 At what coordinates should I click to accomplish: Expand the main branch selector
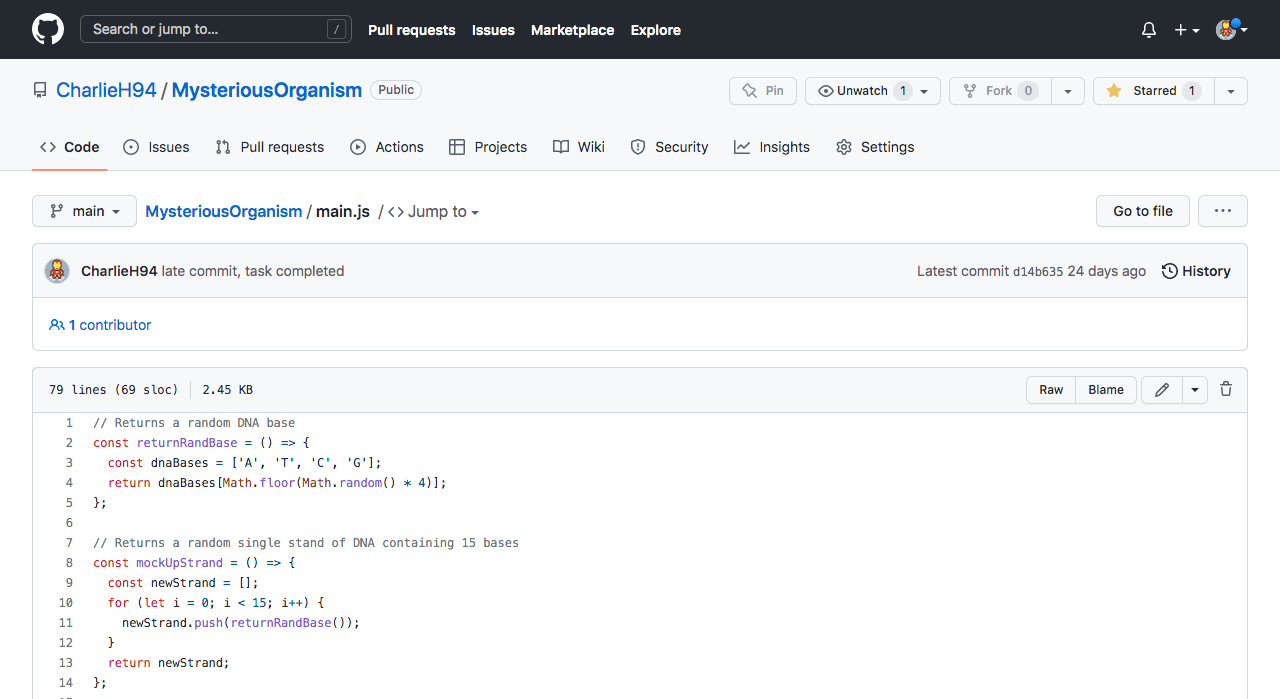(84, 211)
